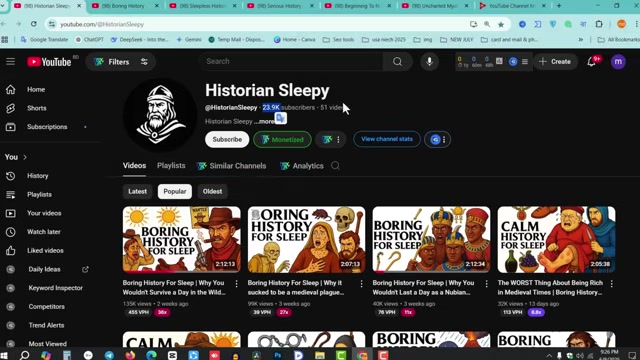
Task: Open the browser Extensions puzzle icon
Action: 599,24
